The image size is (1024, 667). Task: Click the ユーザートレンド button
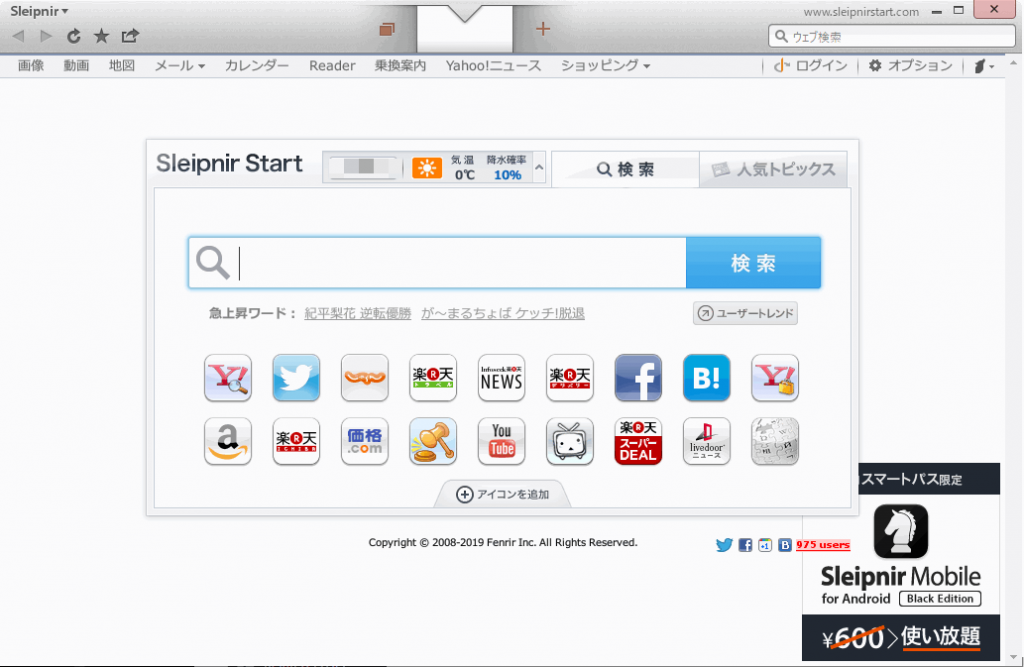click(745, 314)
